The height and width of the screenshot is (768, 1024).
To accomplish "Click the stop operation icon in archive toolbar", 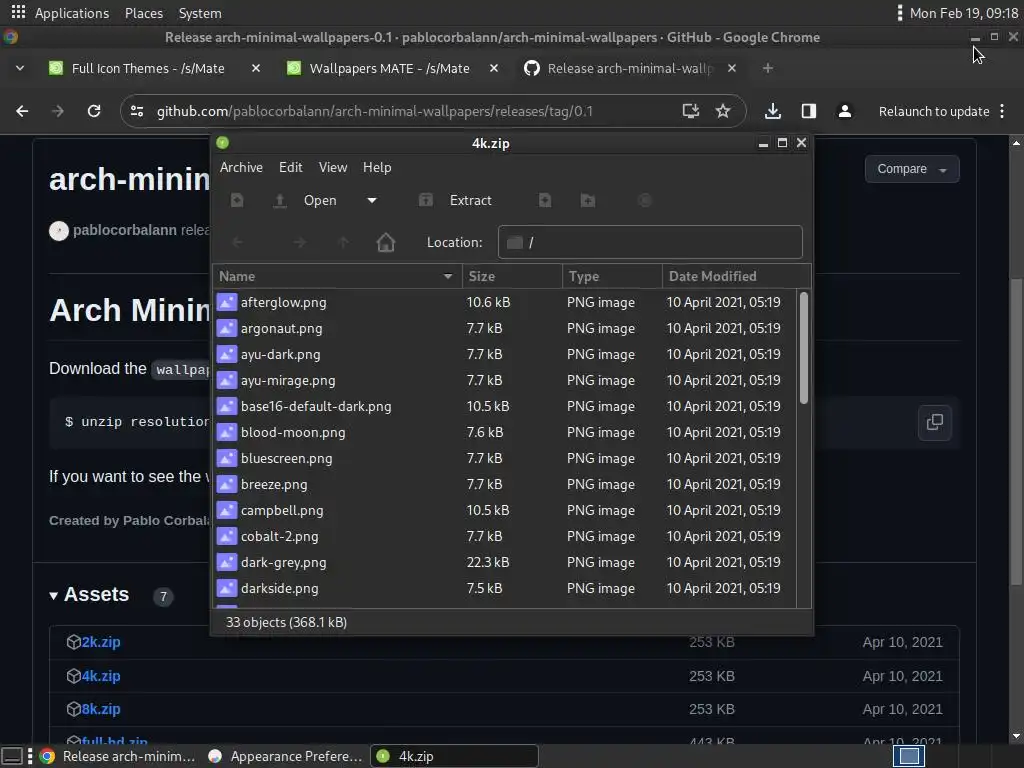I will tap(645, 200).
